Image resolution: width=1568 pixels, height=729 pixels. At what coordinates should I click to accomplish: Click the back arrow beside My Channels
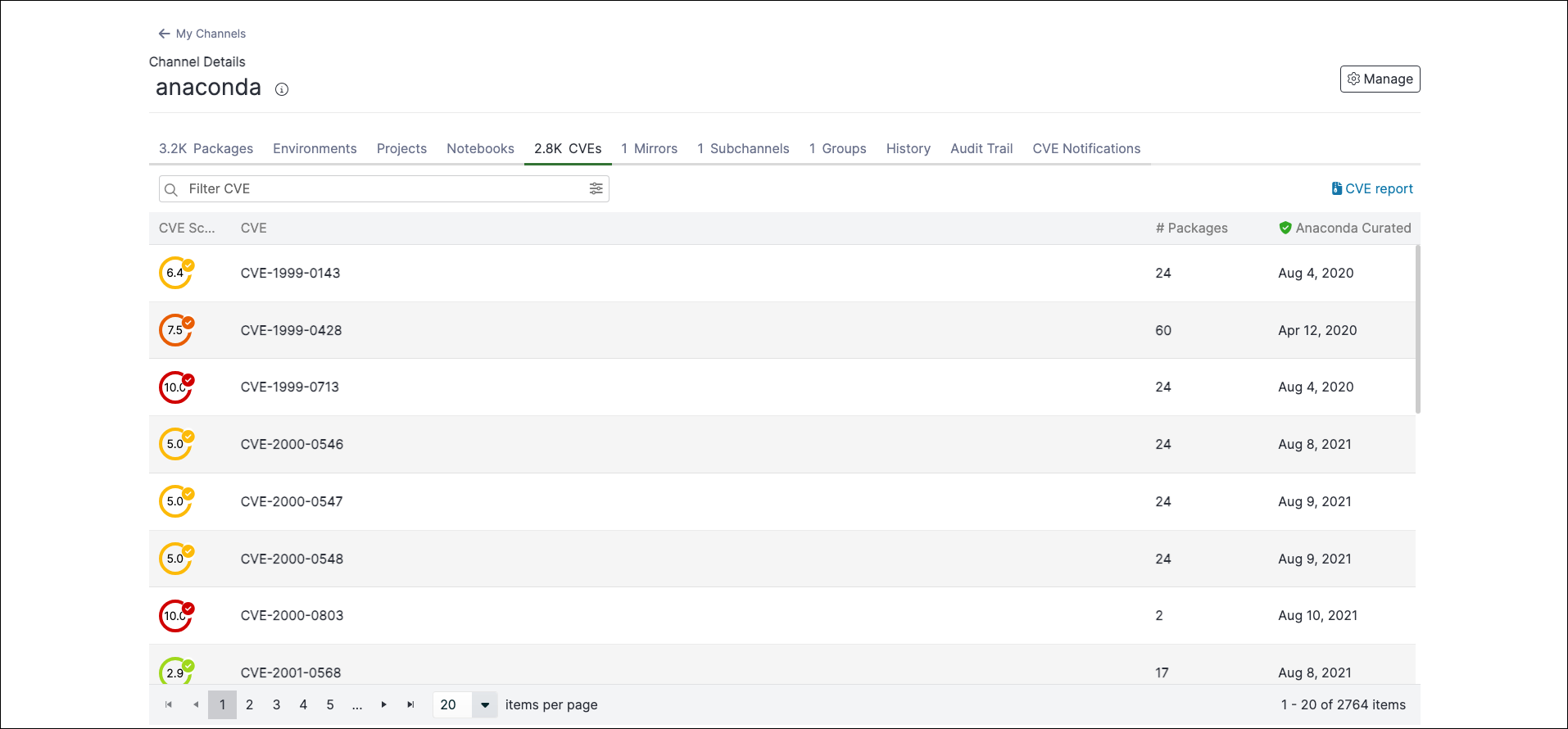pos(164,34)
